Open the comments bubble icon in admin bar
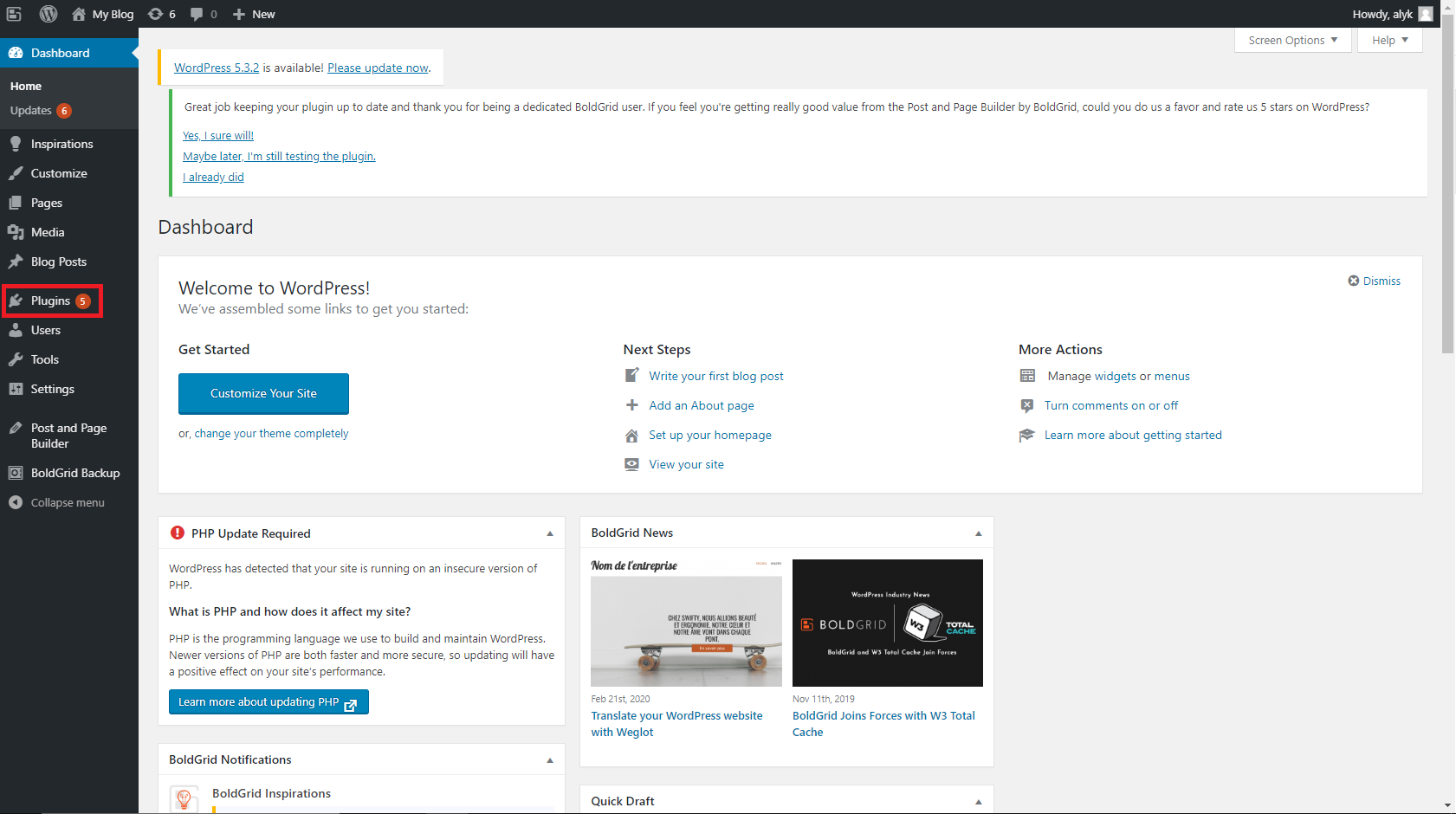This screenshot has height=814, width=1456. (197, 14)
